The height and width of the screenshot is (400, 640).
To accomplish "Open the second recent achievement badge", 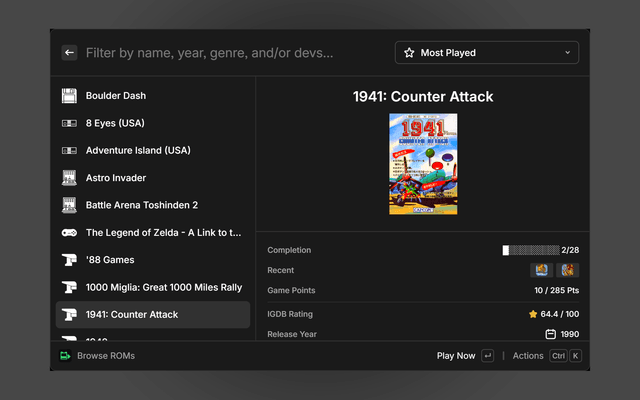I will coord(567,270).
